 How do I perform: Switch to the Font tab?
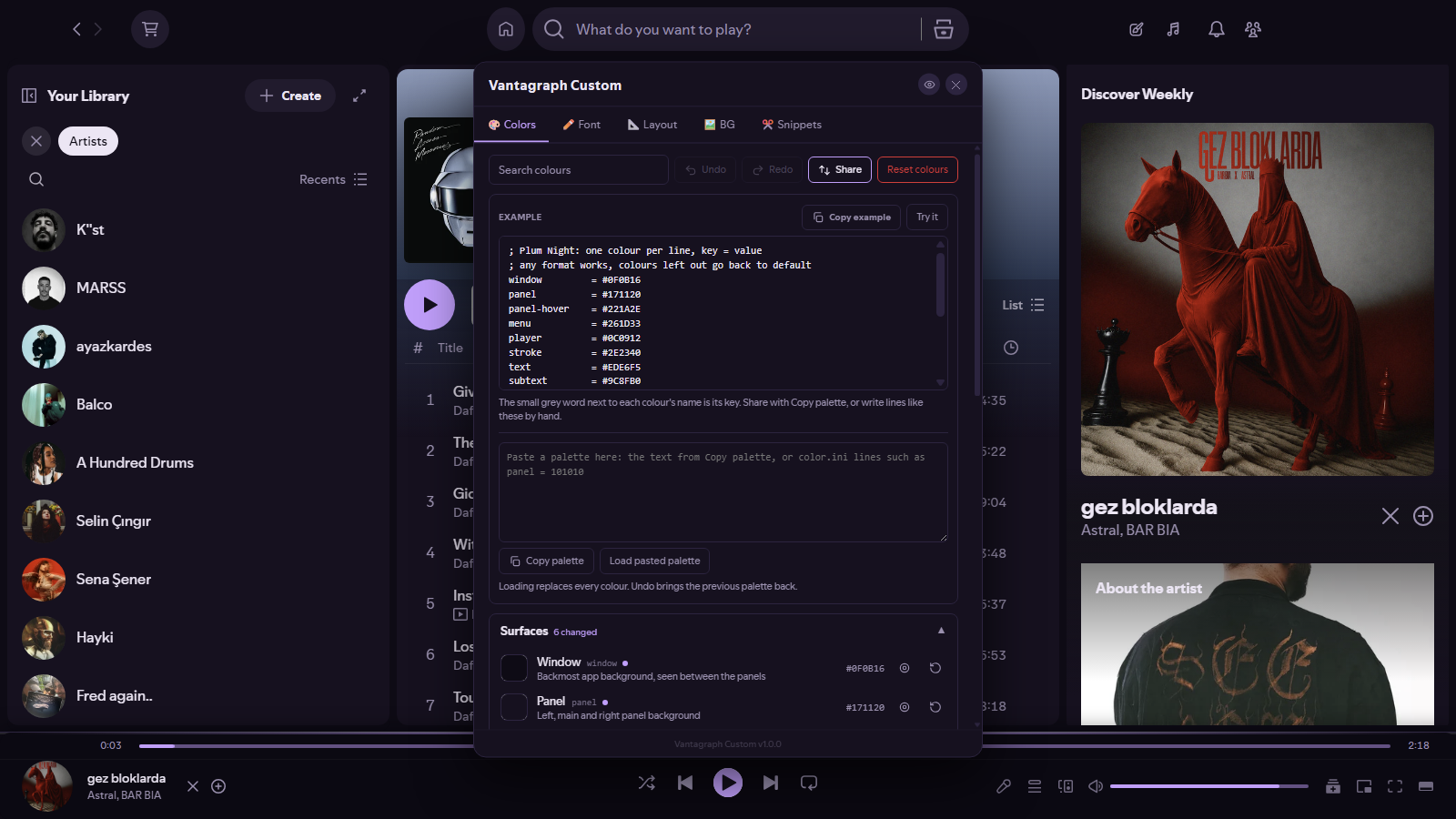[x=581, y=125]
